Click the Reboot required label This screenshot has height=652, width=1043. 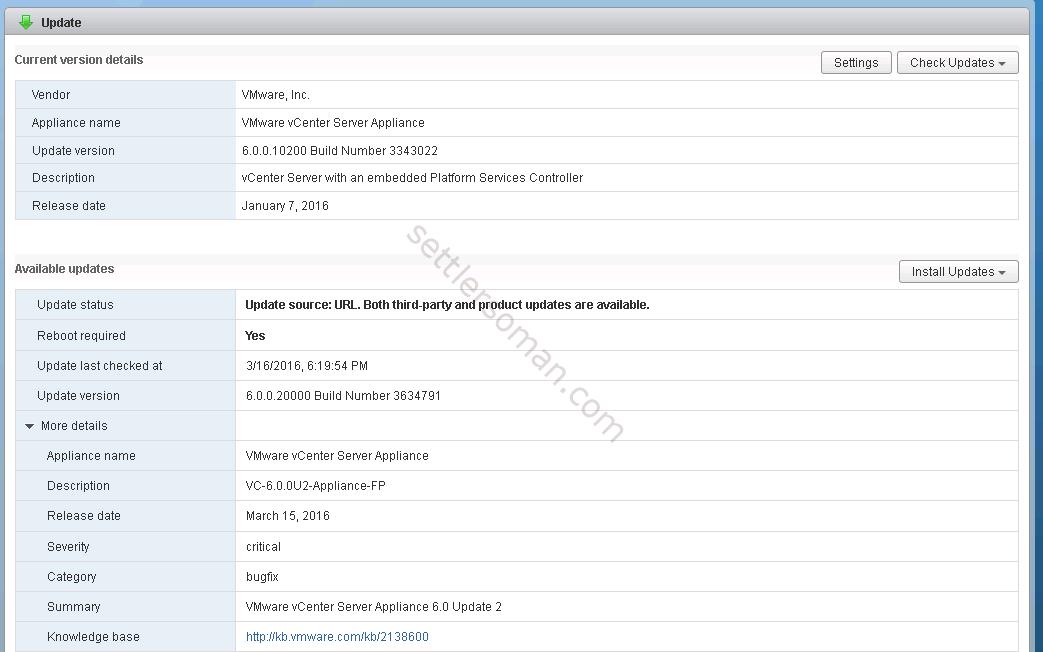coord(81,336)
